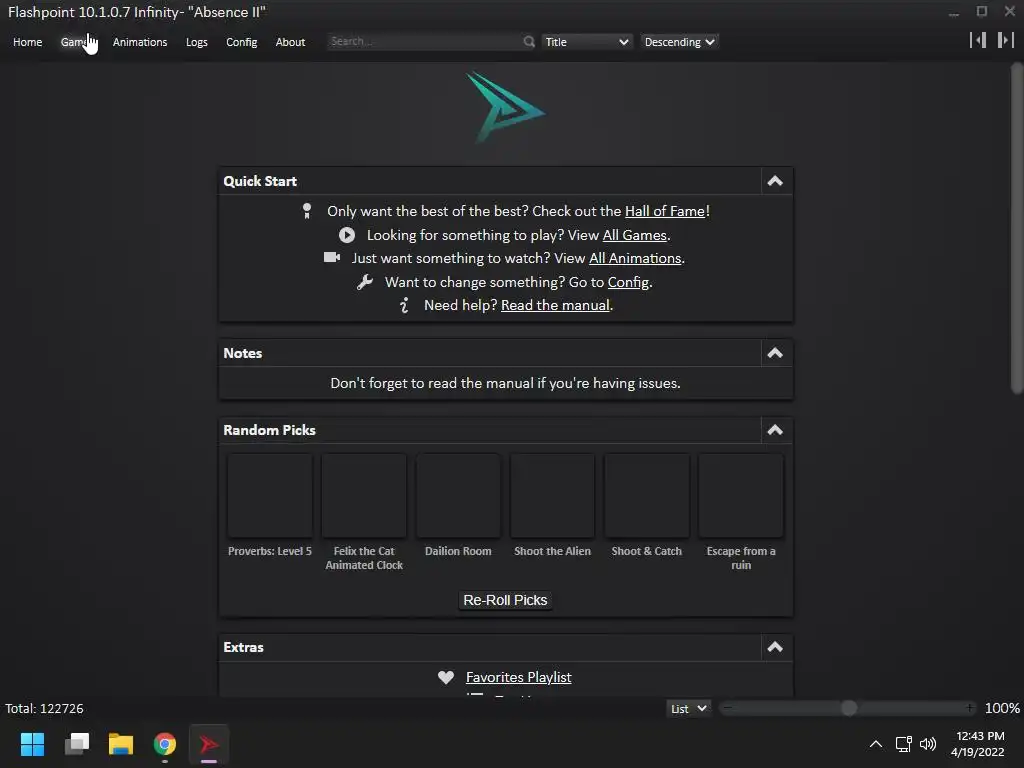Show hidden system tray icons
This screenshot has width=1024, height=768.
point(876,744)
